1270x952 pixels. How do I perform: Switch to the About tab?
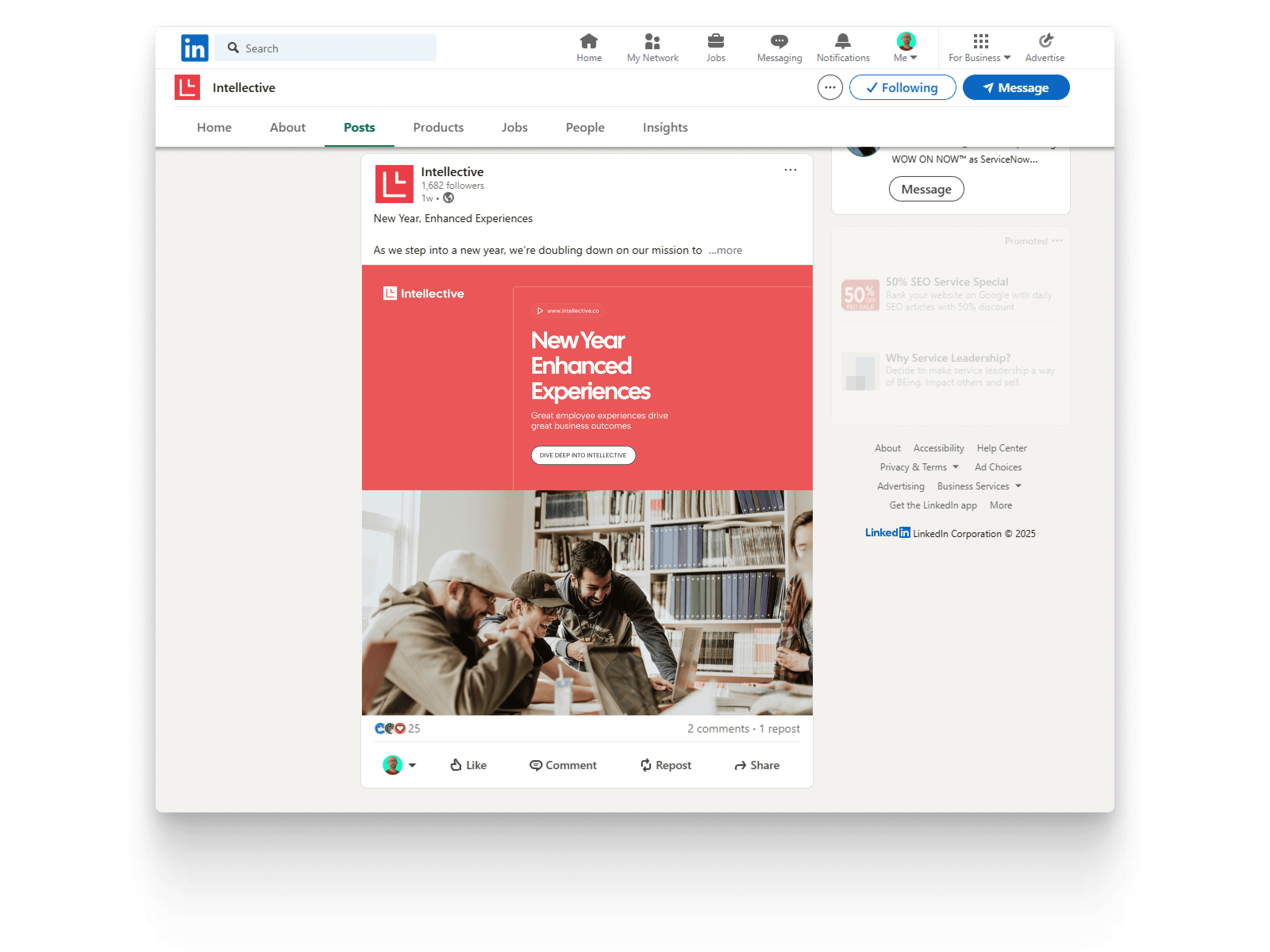[288, 127]
